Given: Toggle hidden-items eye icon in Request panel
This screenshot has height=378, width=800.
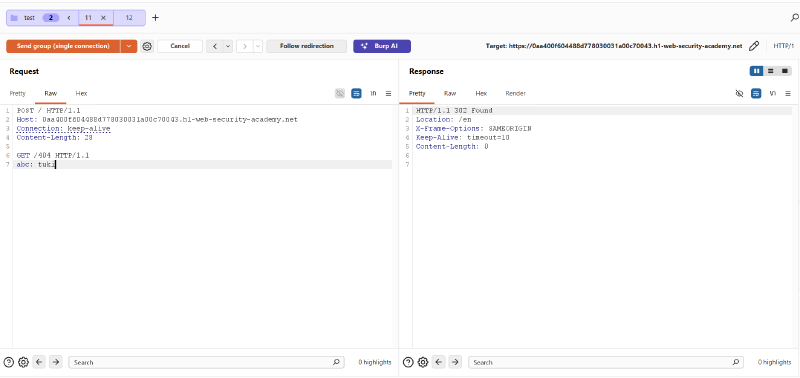Looking at the screenshot, I should click(340, 94).
